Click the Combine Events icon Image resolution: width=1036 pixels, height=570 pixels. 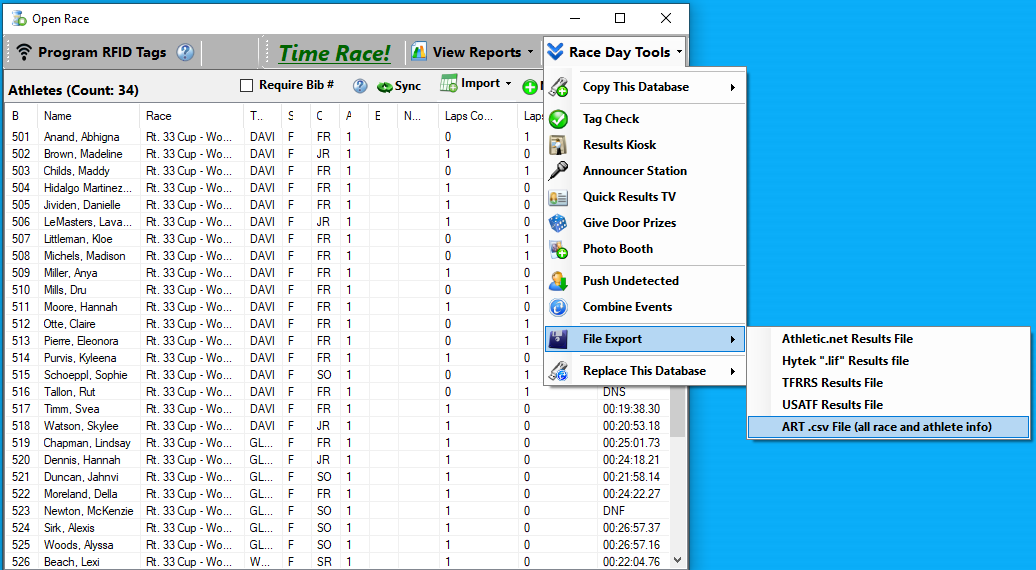click(x=558, y=307)
